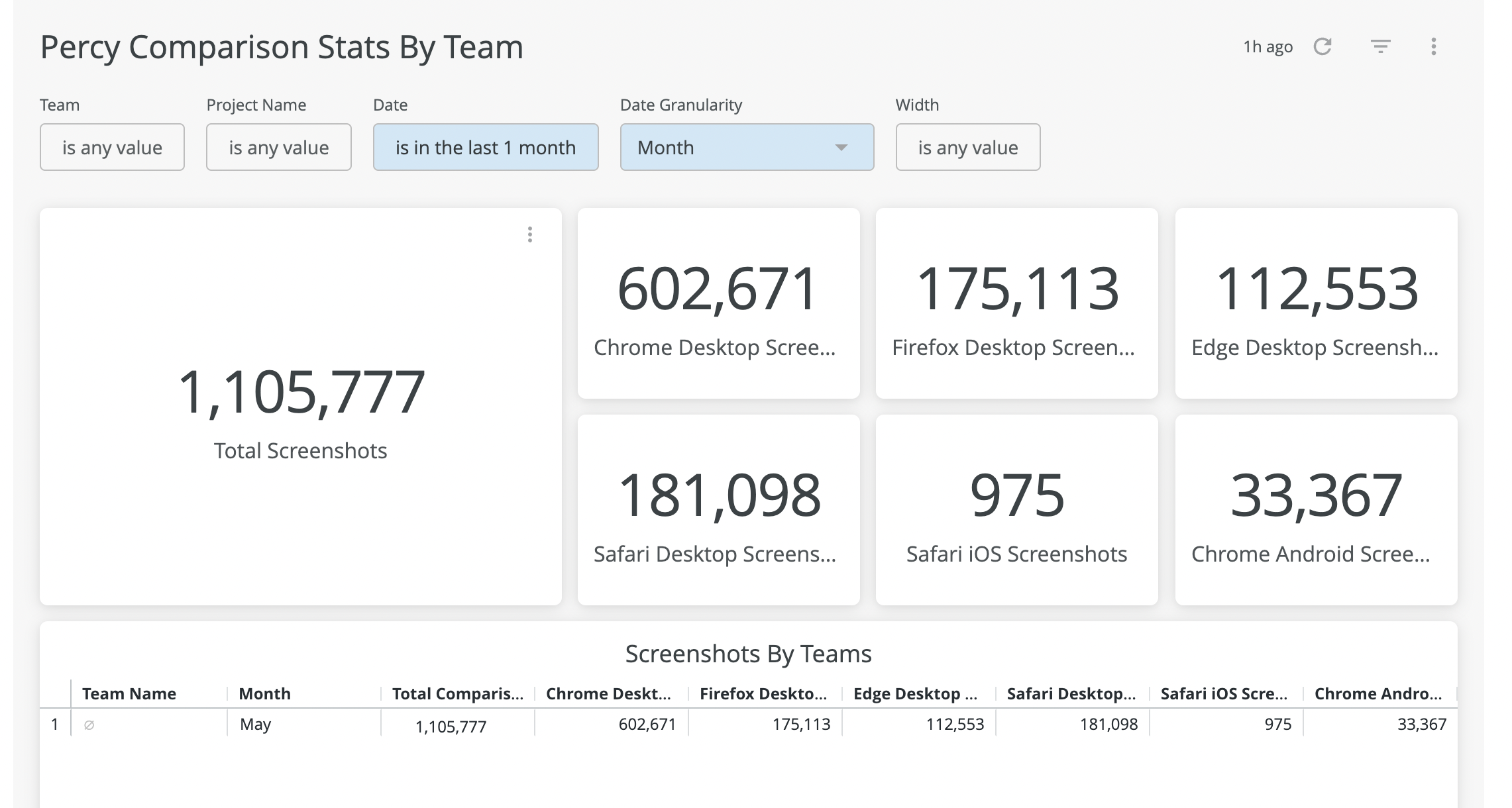1512x808 pixels.
Task: Click the Safari iOS column header
Action: pyautogui.click(x=1224, y=693)
